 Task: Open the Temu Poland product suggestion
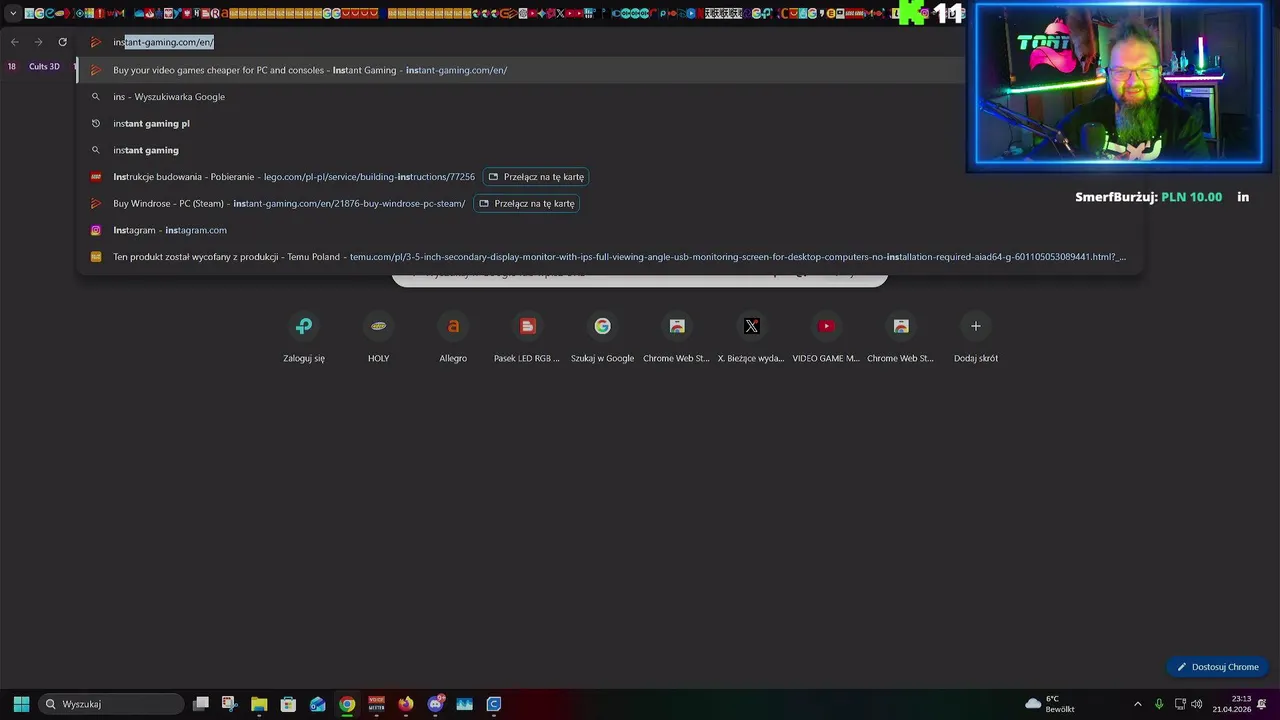pyautogui.click(x=610, y=257)
